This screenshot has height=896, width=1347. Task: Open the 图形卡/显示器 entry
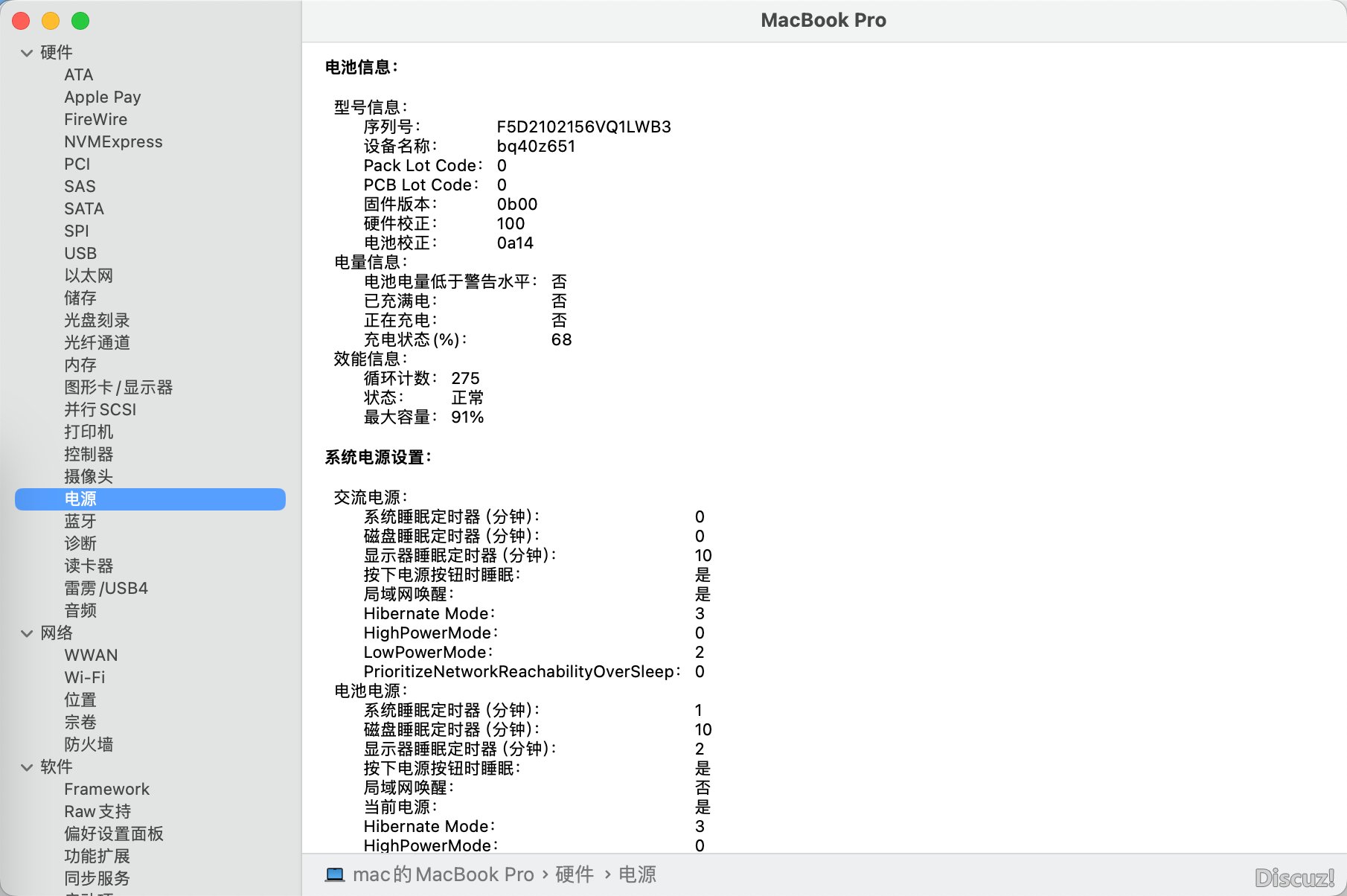[x=118, y=388]
